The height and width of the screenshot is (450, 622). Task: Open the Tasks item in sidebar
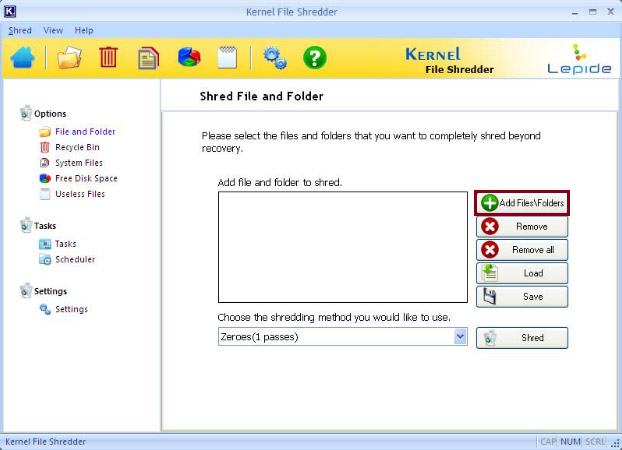(x=65, y=244)
